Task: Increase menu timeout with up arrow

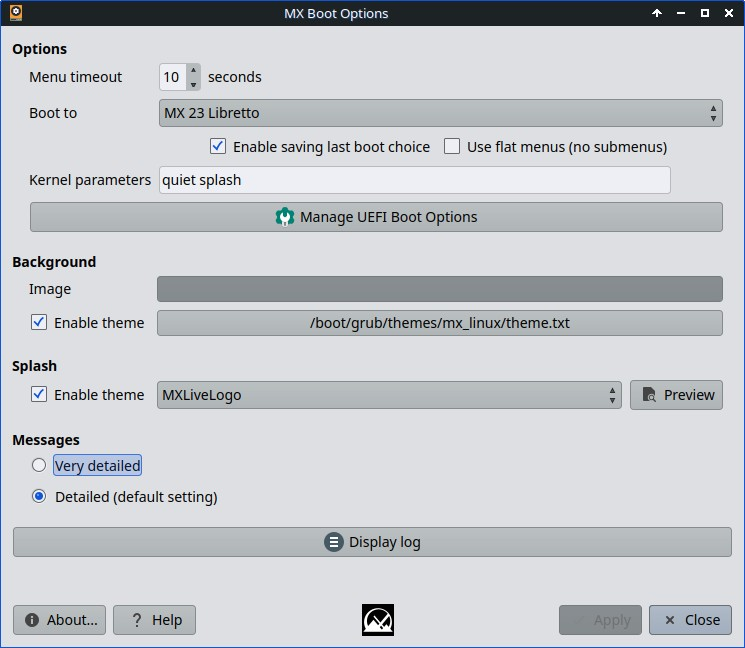Action: pyautogui.click(x=193, y=71)
